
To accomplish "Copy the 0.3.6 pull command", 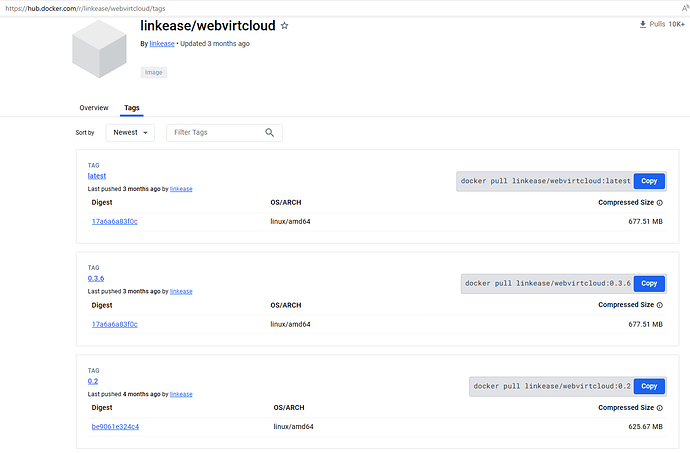I will 649,284.
